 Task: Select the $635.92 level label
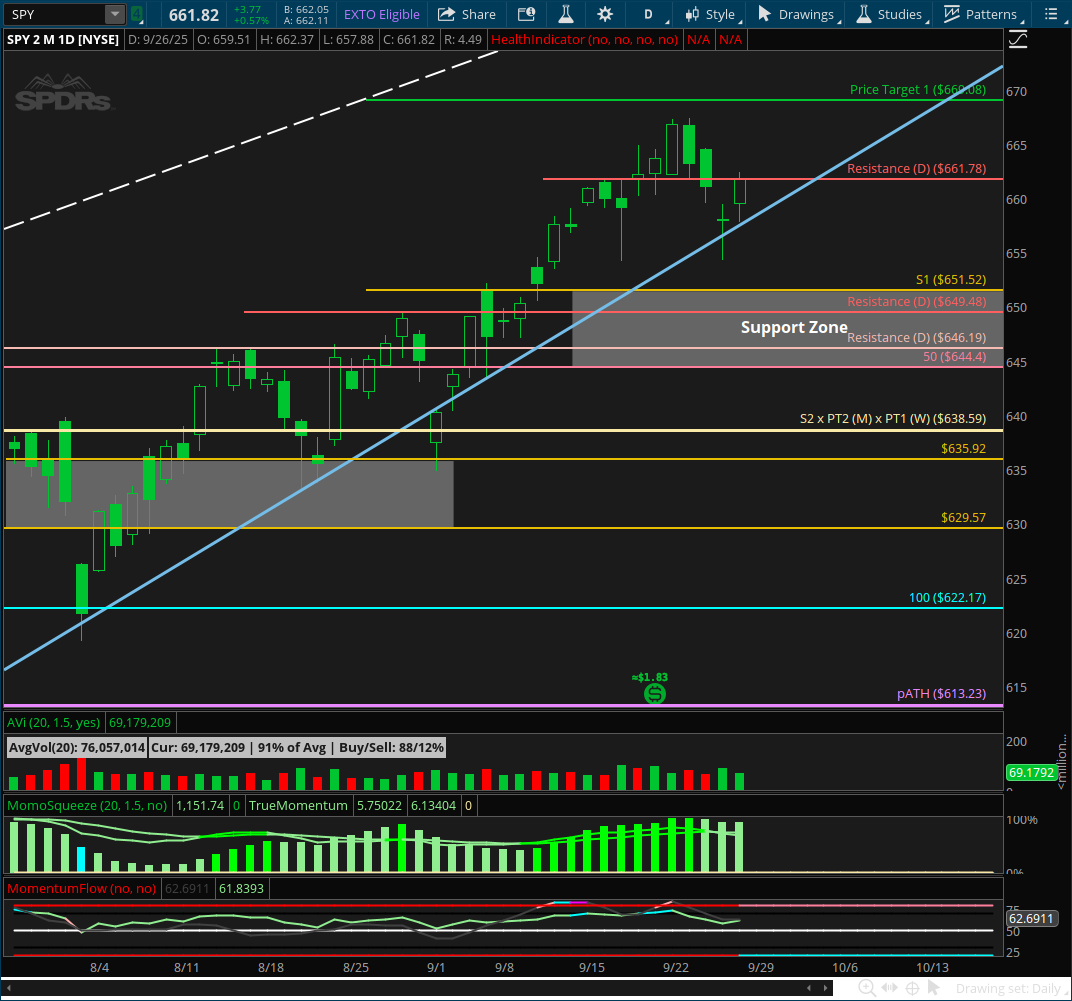click(963, 449)
